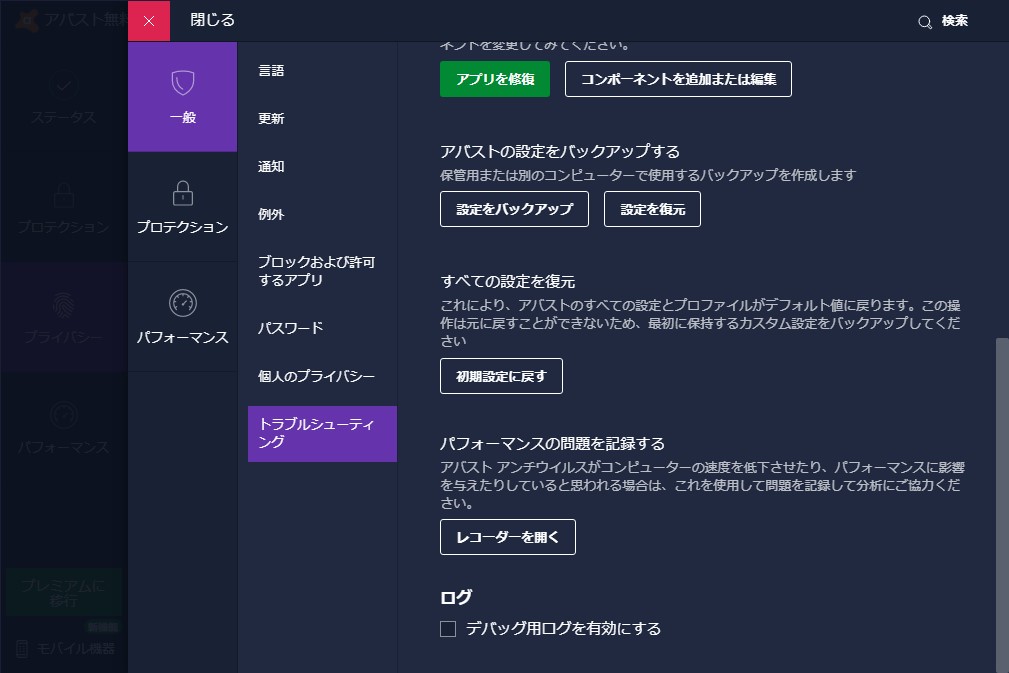Image resolution: width=1009 pixels, height=673 pixels.
Task: Click 初期設定に戻す to restore defaults
Action: pyautogui.click(x=500, y=375)
